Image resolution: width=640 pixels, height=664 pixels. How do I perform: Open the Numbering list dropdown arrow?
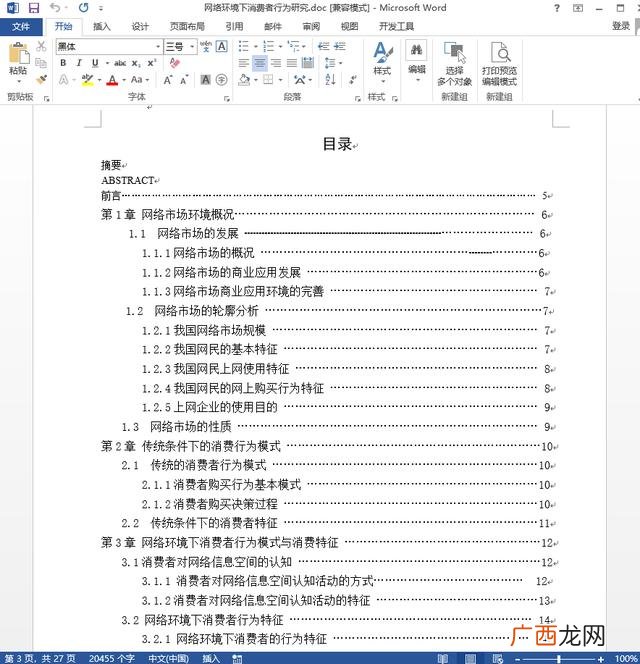(x=280, y=47)
